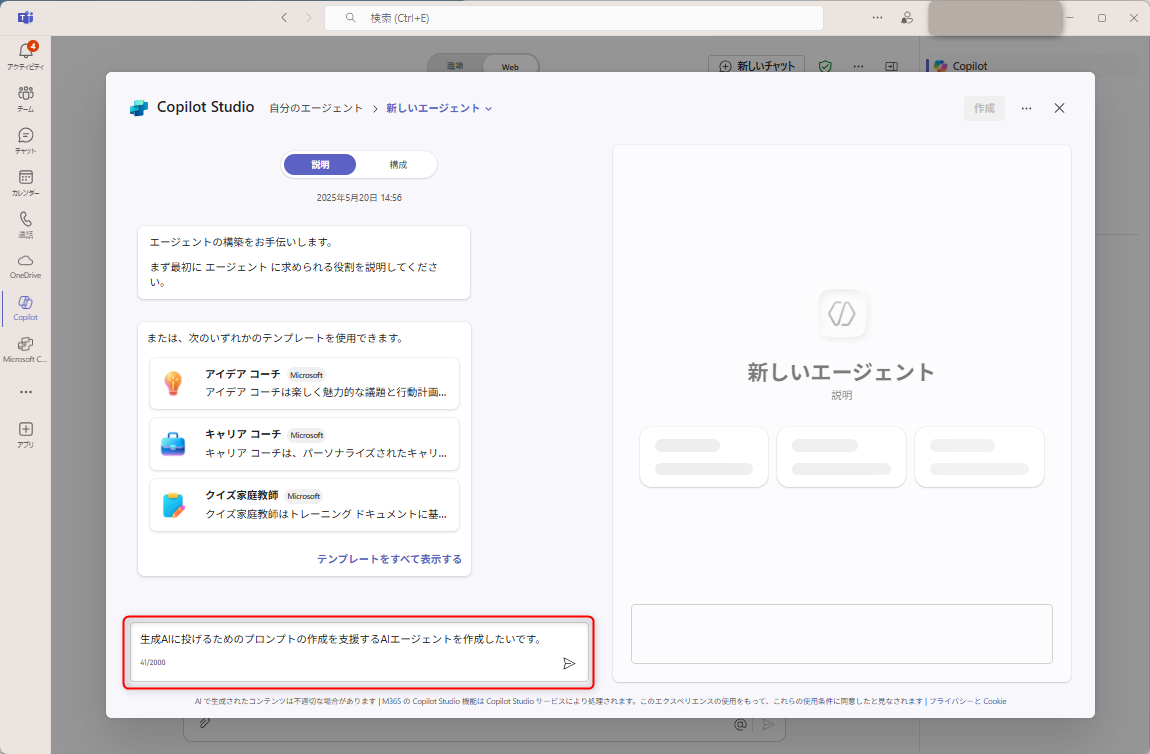The height and width of the screenshot is (754, 1150).
Task: Click the disabled 作成 button
Action: coord(984,108)
